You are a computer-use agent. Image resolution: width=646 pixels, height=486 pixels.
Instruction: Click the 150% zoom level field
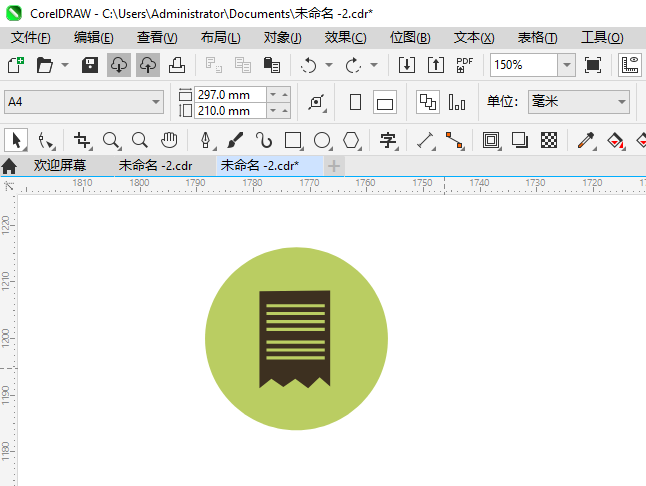click(x=524, y=65)
